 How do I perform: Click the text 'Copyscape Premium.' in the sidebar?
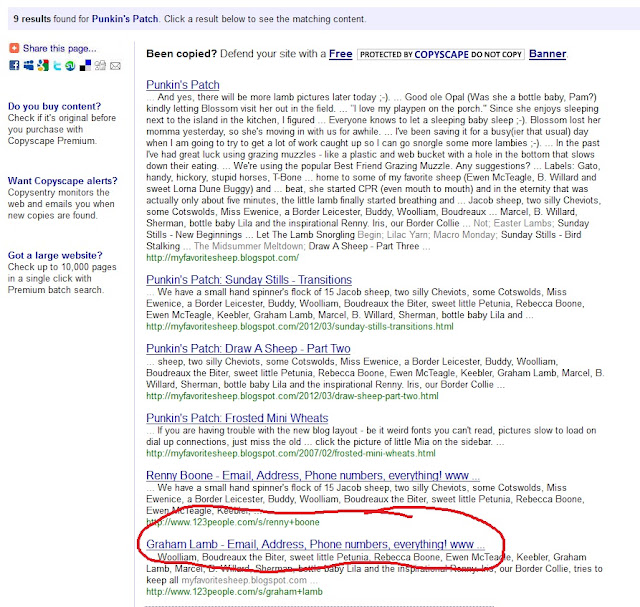click(53, 141)
